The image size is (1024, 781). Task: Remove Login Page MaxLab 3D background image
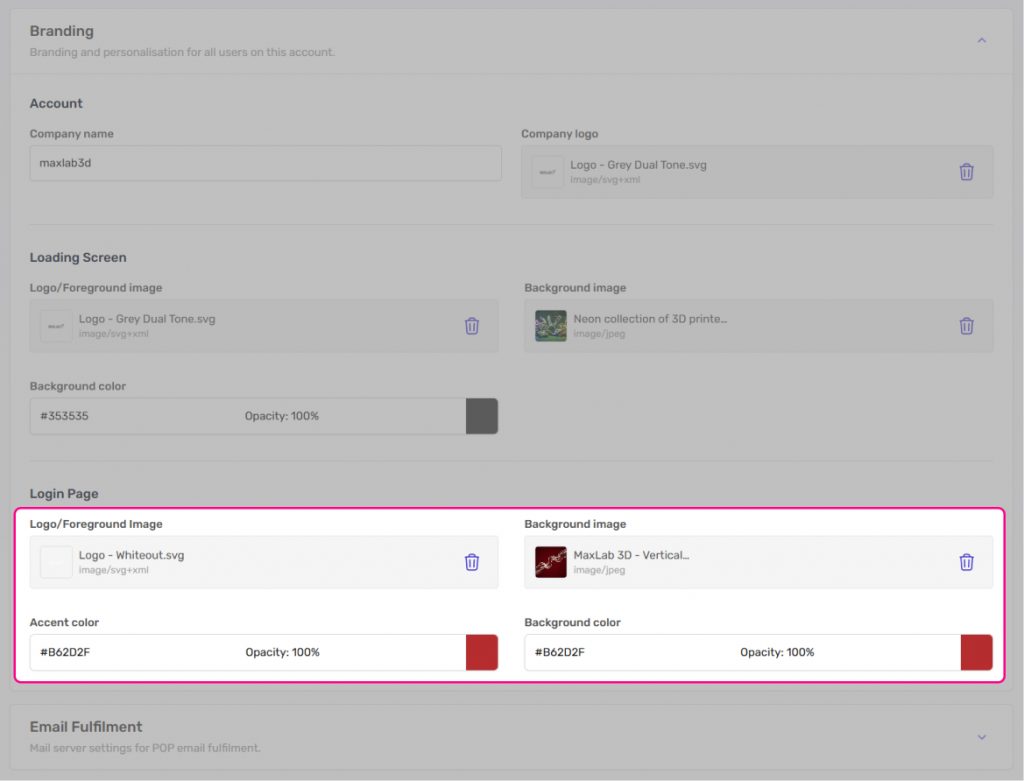pyautogui.click(x=966, y=562)
